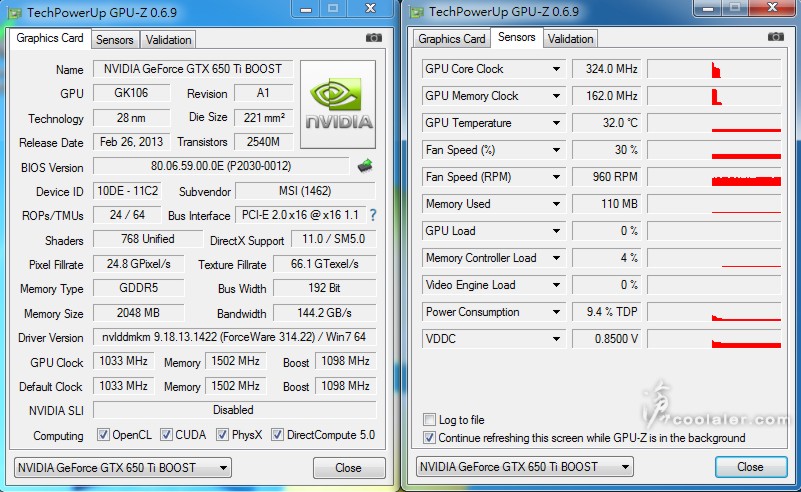Click the Bus Width value 192 Bit

[x=325, y=288]
